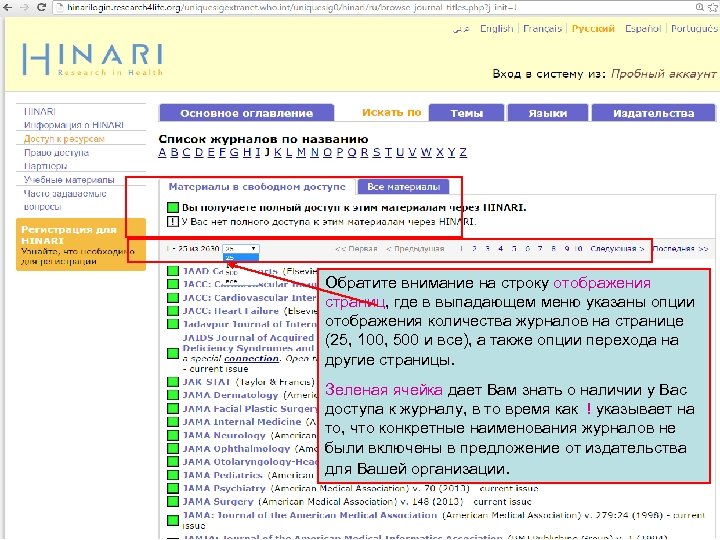Bookmark page with the star icon
This screenshot has height=540, width=720.
point(714,7)
